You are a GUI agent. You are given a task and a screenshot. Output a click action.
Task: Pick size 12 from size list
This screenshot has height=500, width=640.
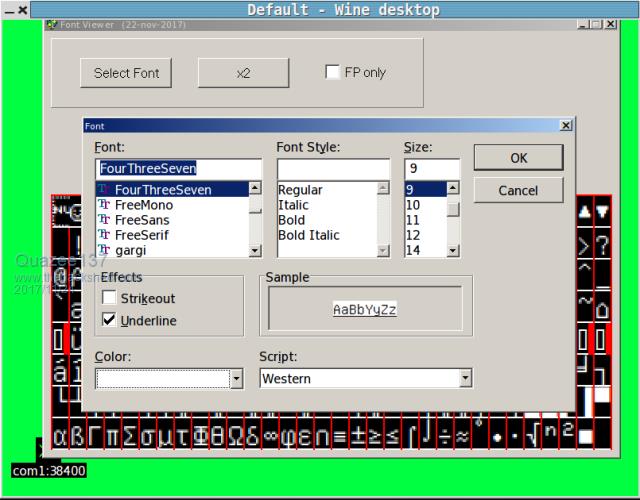[413, 235]
